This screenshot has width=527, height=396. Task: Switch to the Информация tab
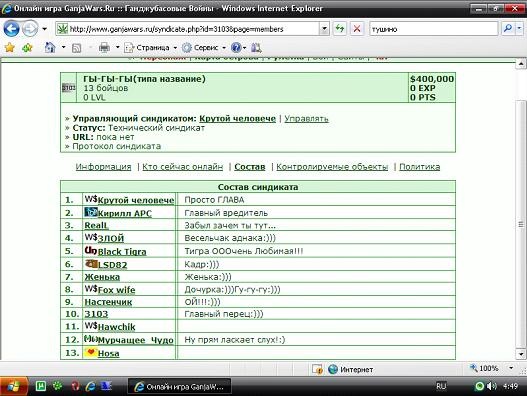click(103, 167)
